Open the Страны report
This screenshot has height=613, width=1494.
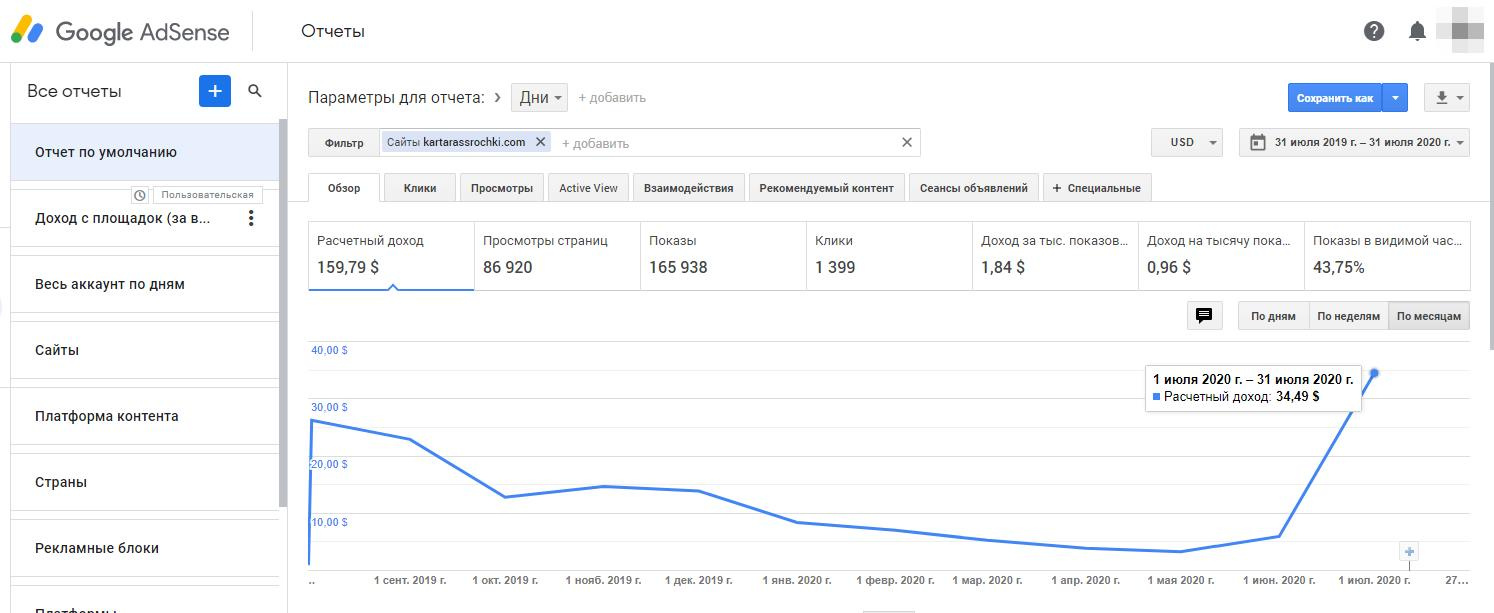(145, 482)
